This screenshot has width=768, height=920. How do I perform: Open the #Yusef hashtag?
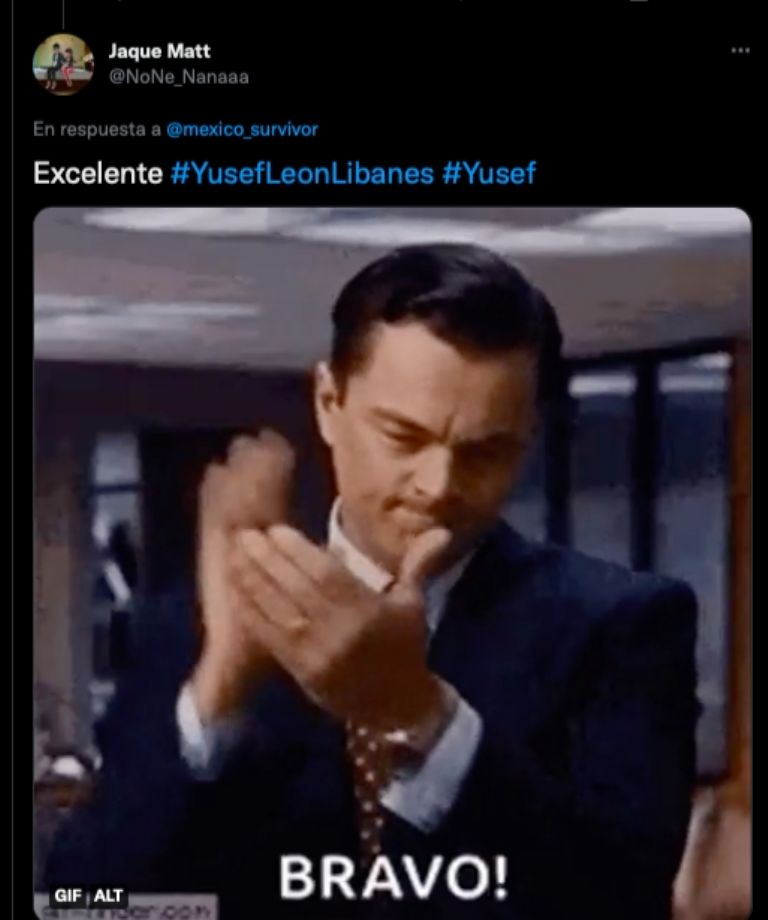pyautogui.click(x=489, y=173)
